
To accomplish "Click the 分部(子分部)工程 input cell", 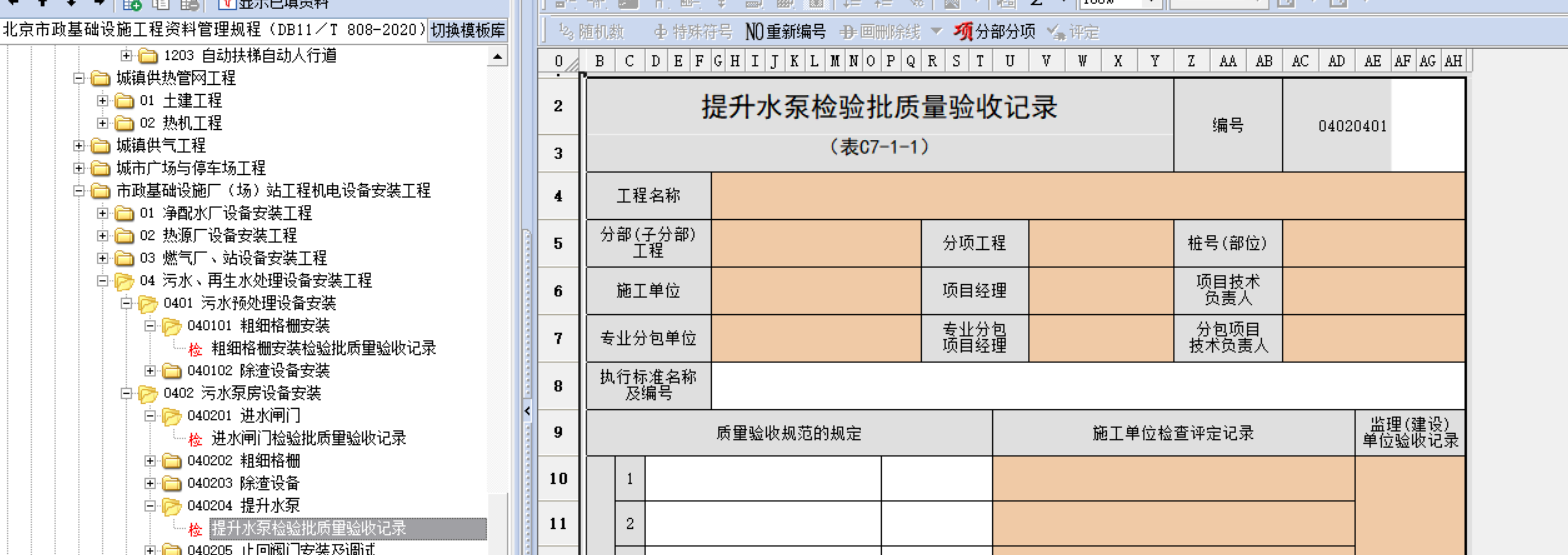I will tap(816, 243).
